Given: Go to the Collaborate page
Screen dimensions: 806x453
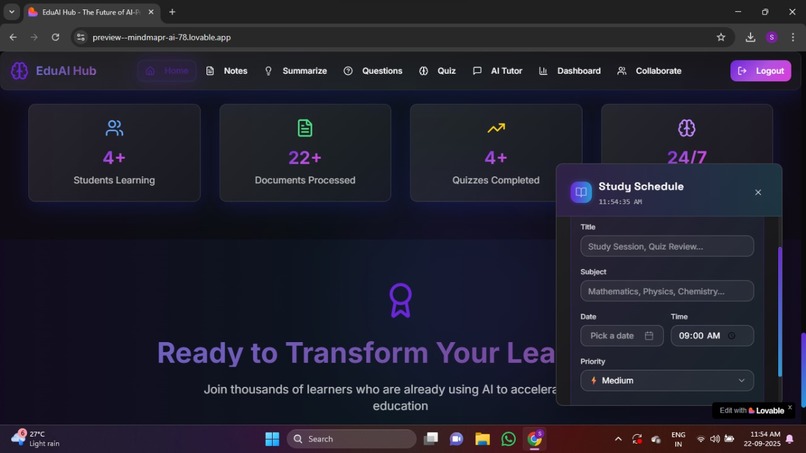Looking at the screenshot, I should click(649, 71).
